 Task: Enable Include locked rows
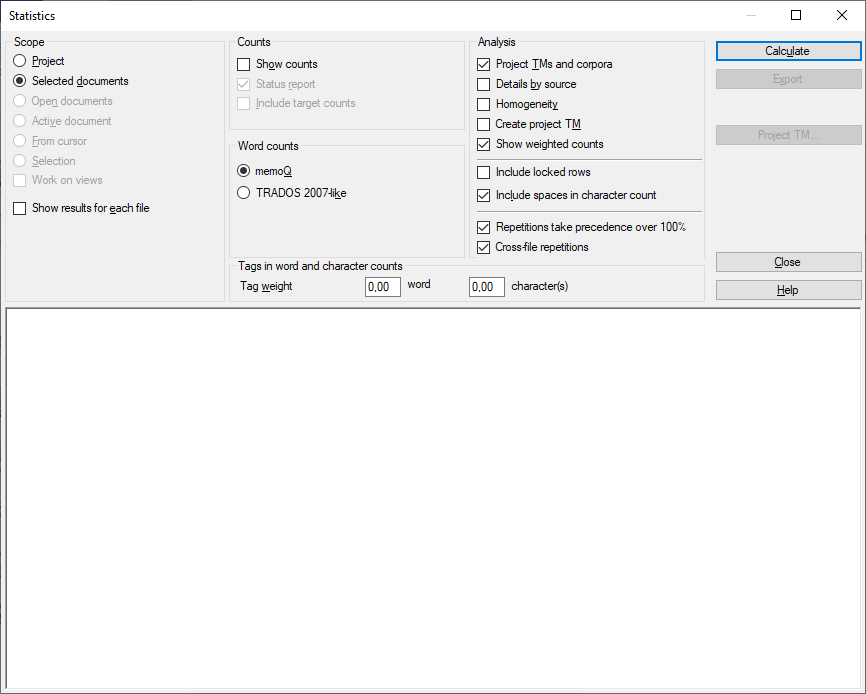pos(483,172)
